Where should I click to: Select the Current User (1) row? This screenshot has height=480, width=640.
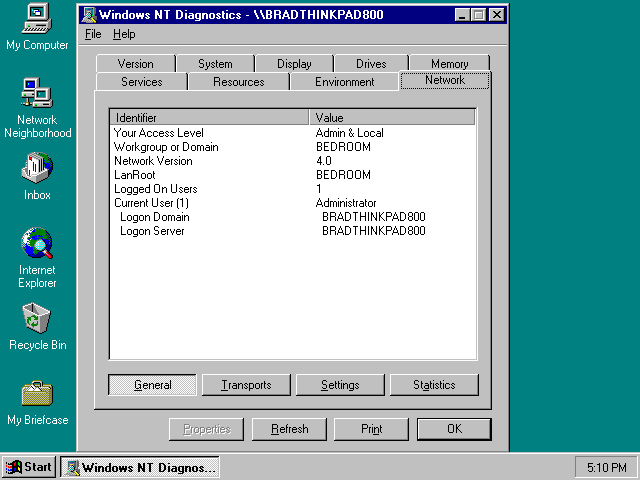pos(293,203)
